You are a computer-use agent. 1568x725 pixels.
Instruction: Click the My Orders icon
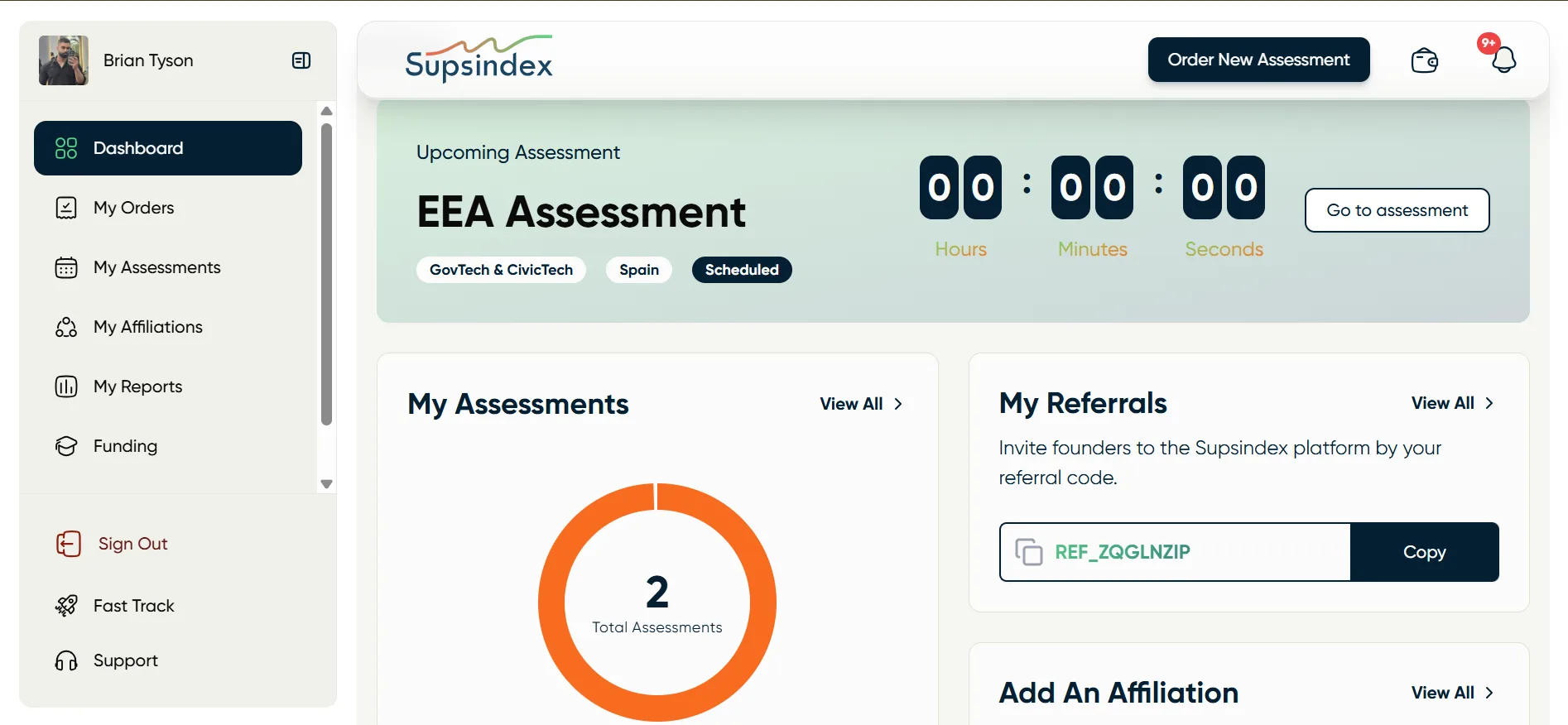pos(66,208)
